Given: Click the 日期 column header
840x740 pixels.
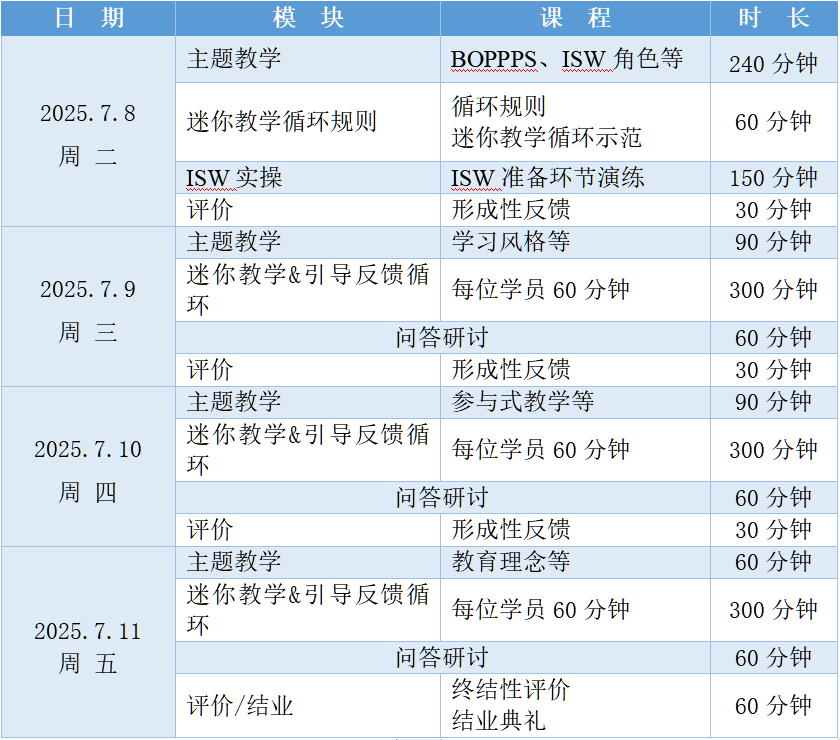Looking at the screenshot, I should [88, 18].
